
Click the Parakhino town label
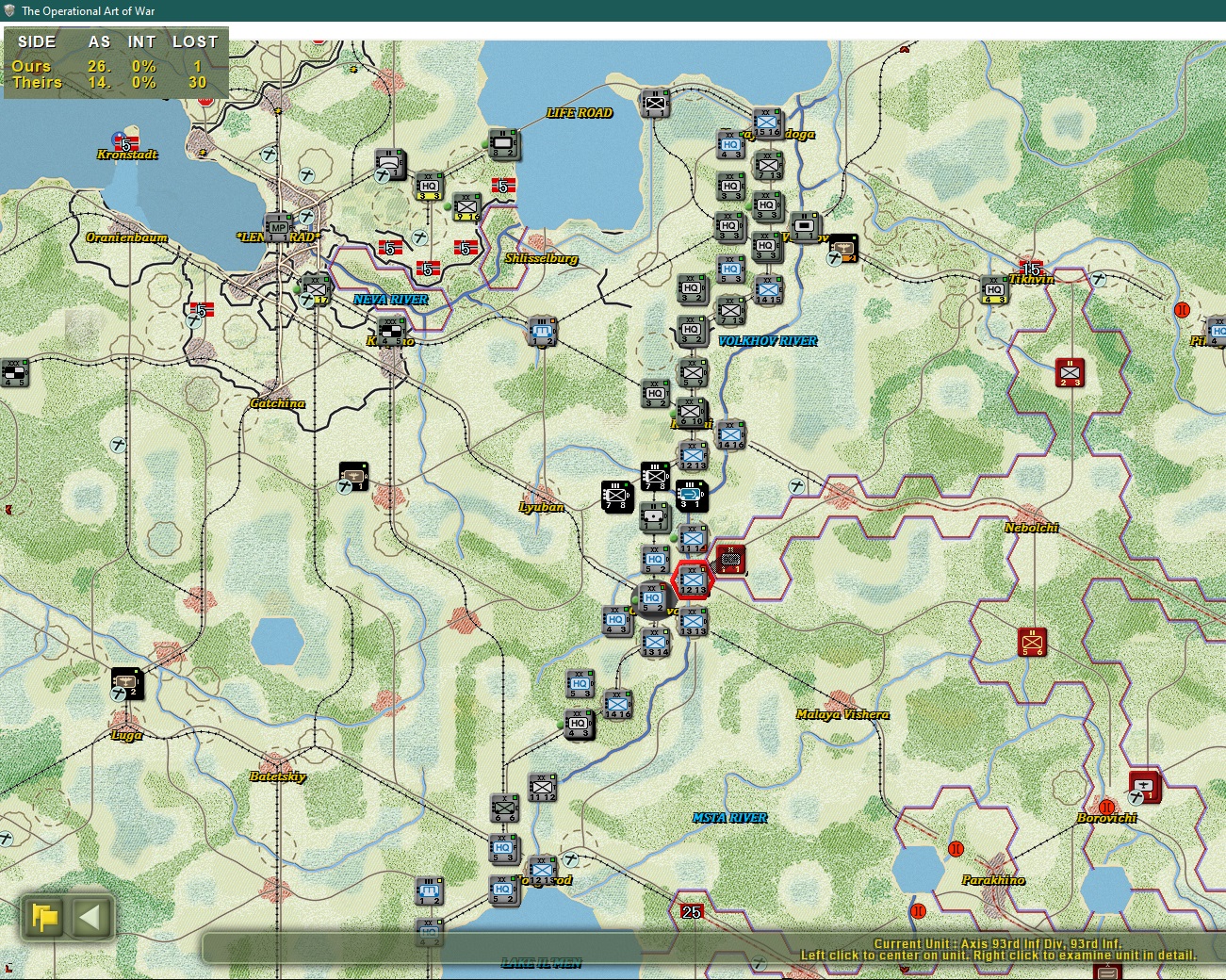pyautogui.click(x=993, y=880)
